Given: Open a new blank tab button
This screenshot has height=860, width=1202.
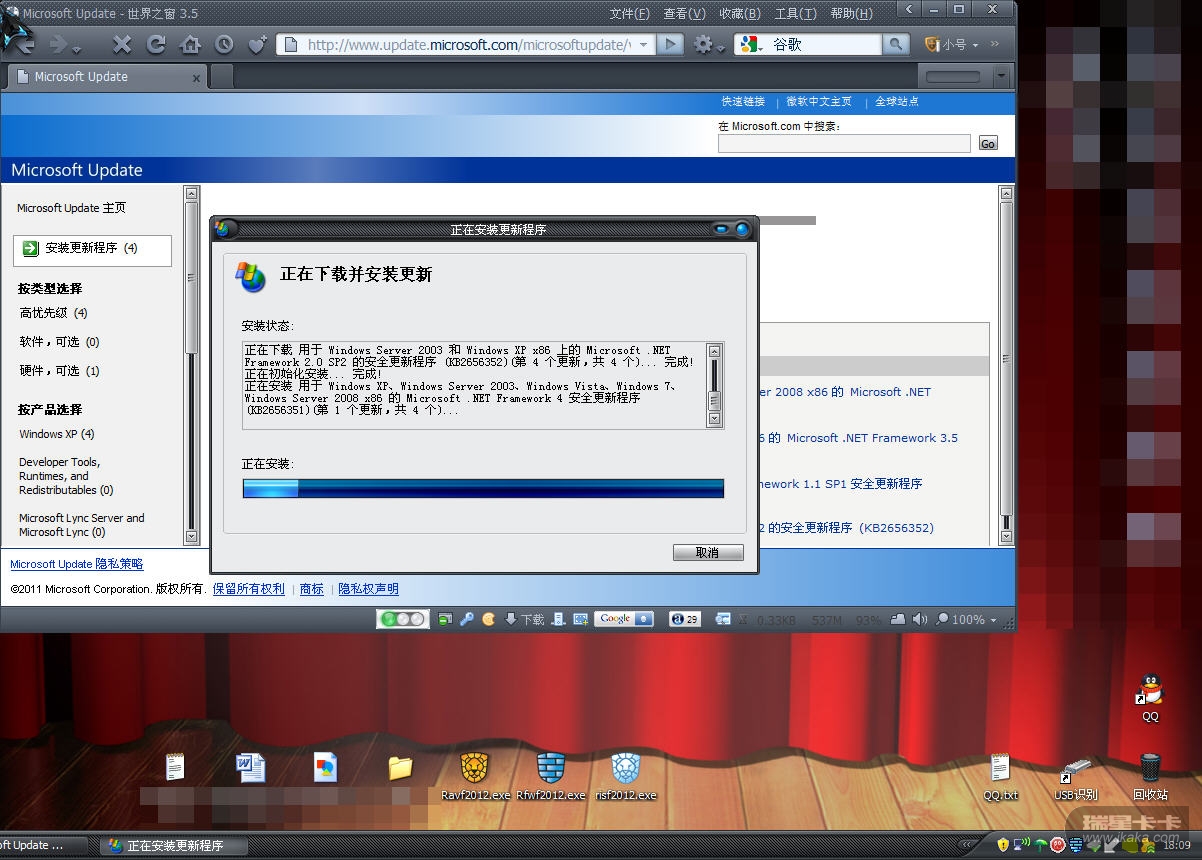Looking at the screenshot, I should (x=221, y=76).
